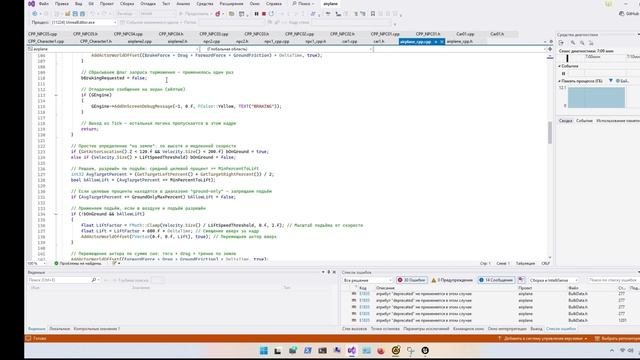Click the editor vertical scrollbar thumb
Image resolution: width=640 pixels, height=360 pixels.
[550, 133]
